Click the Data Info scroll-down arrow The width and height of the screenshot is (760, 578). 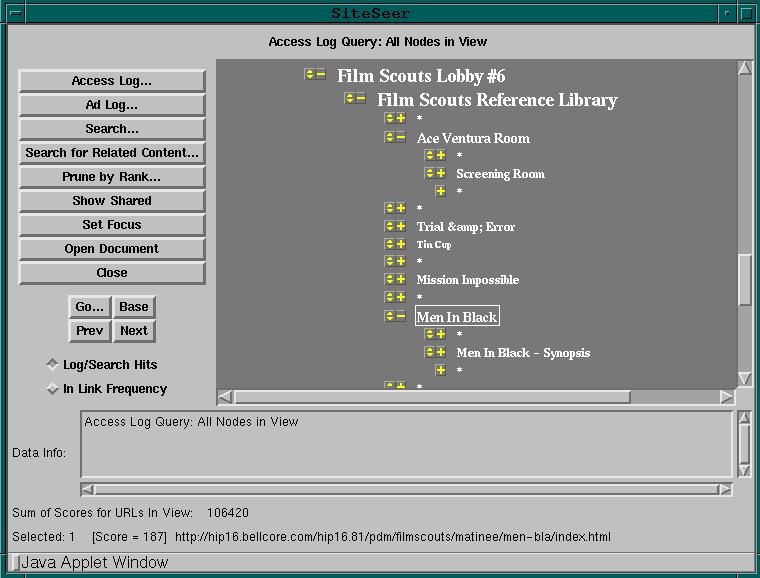click(x=744, y=470)
